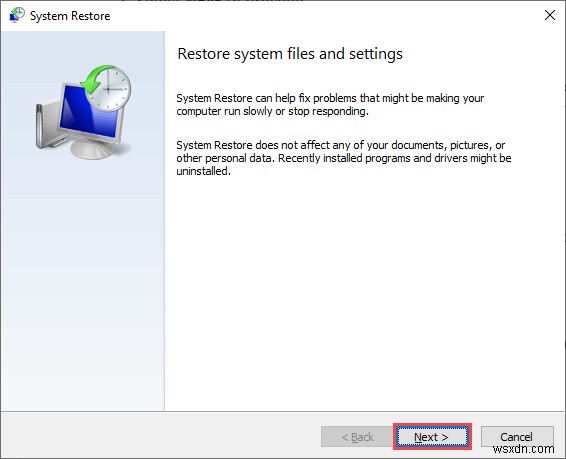Click the paragraph starting 'System Restore does not affect'
566x459 pixels.
[344, 158]
